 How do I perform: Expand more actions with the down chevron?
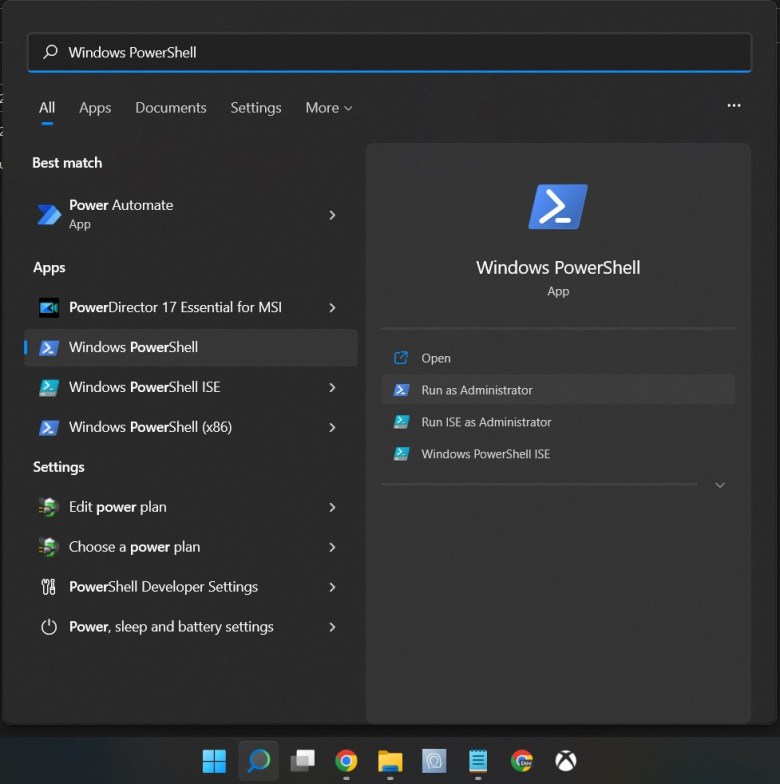point(720,485)
